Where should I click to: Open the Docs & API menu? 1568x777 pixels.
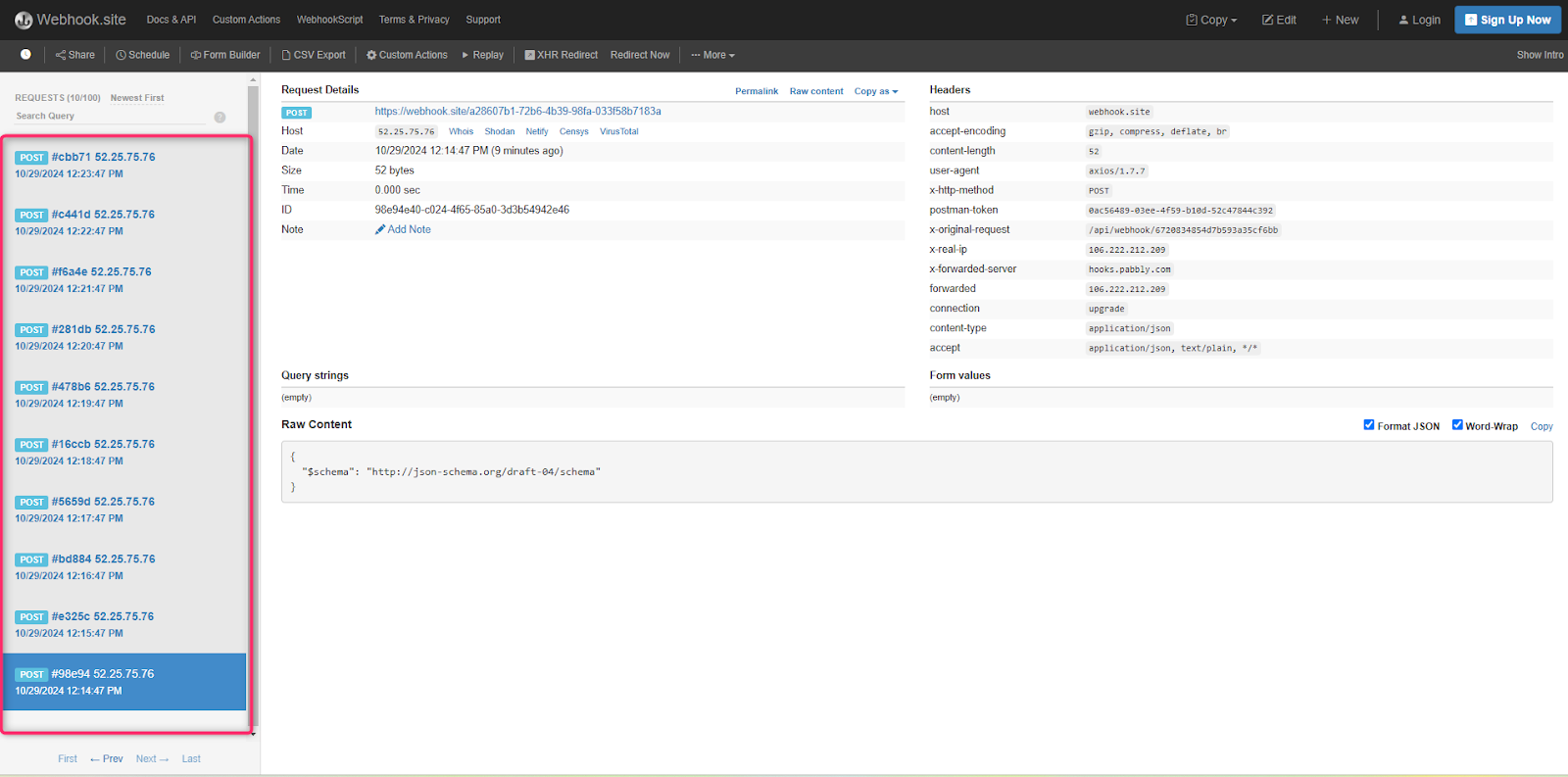tap(171, 20)
